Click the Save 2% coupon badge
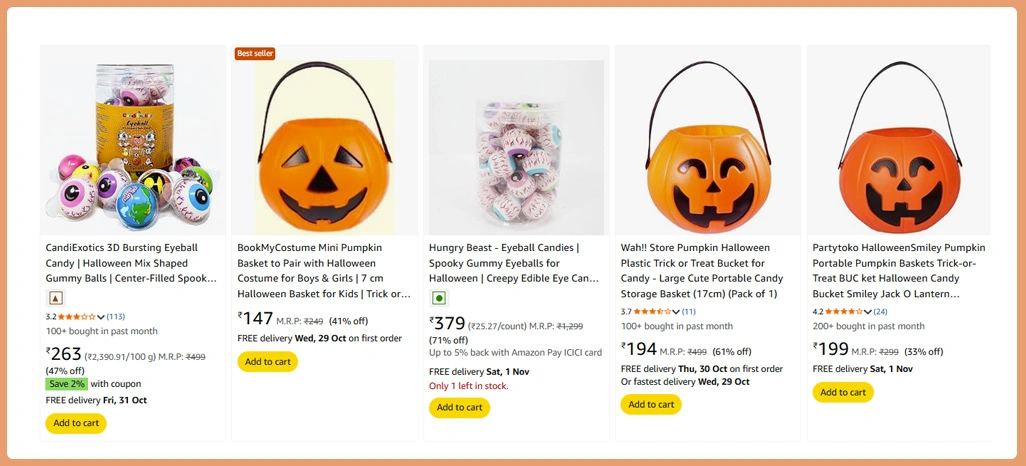The image size is (1026, 466). pyautogui.click(x=67, y=384)
